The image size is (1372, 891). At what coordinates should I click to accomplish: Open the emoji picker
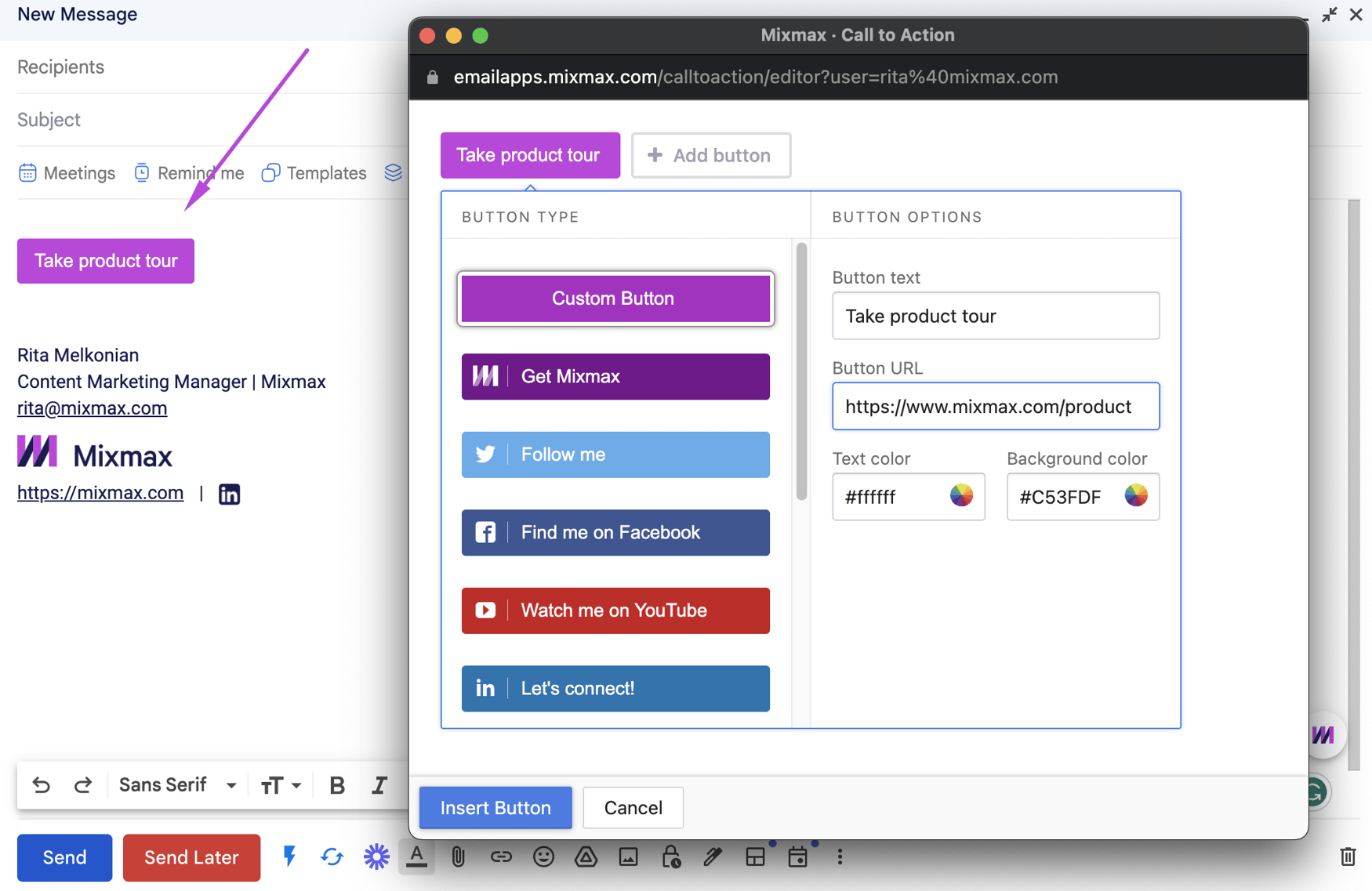click(x=544, y=857)
